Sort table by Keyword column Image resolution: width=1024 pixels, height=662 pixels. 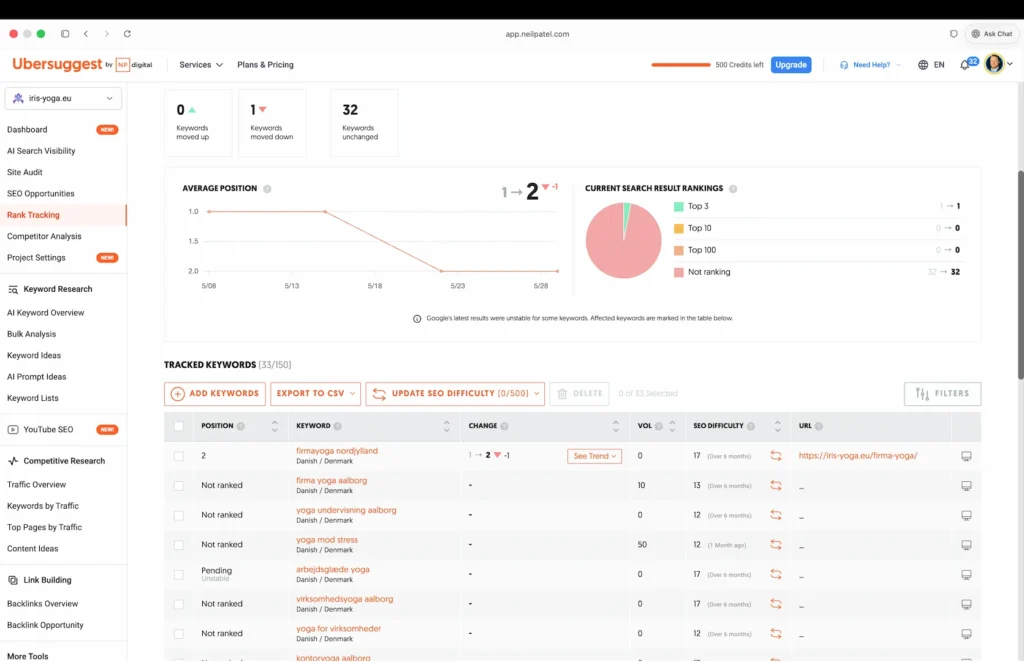pos(447,426)
